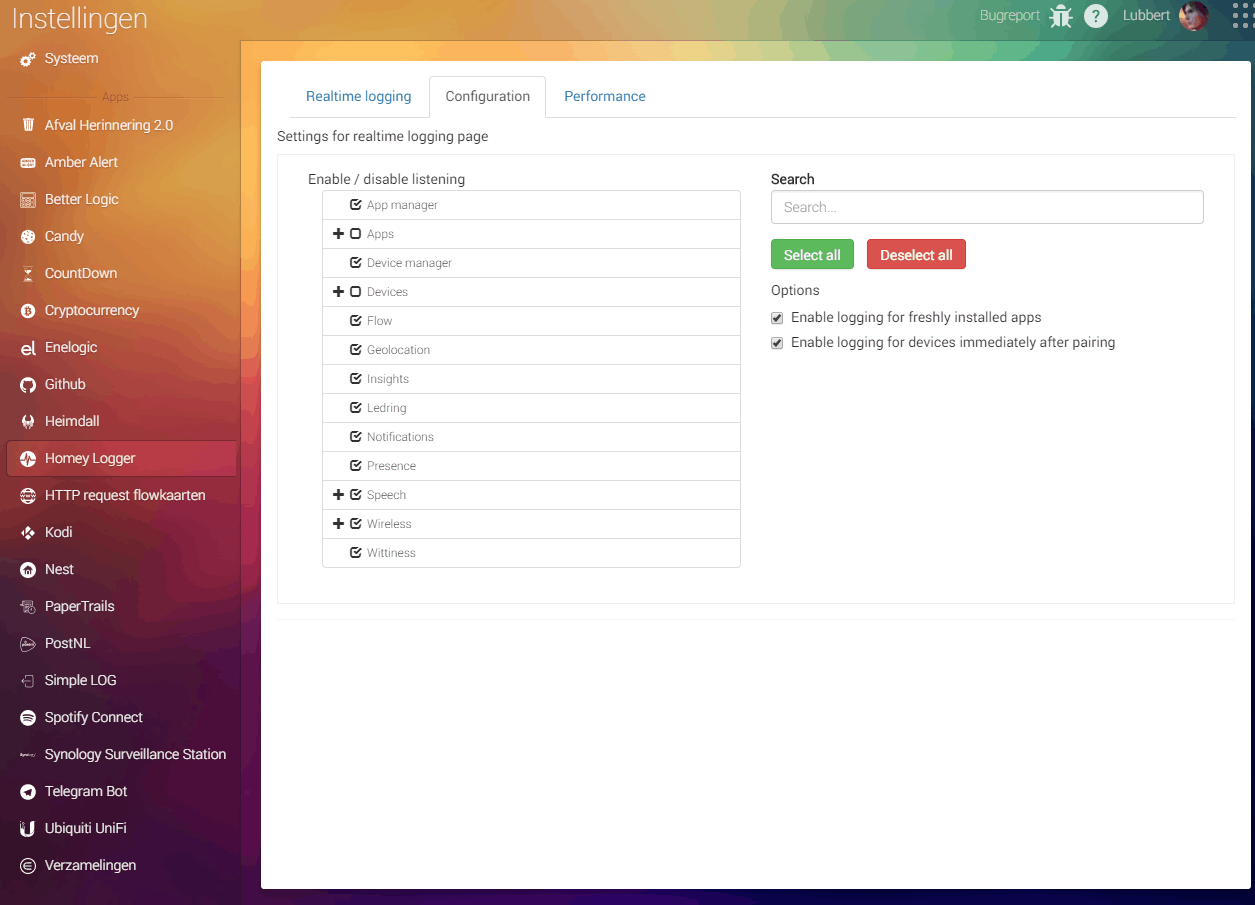This screenshot has width=1255, height=905.
Task: Click the Speech tree row label
Action: tap(386, 495)
